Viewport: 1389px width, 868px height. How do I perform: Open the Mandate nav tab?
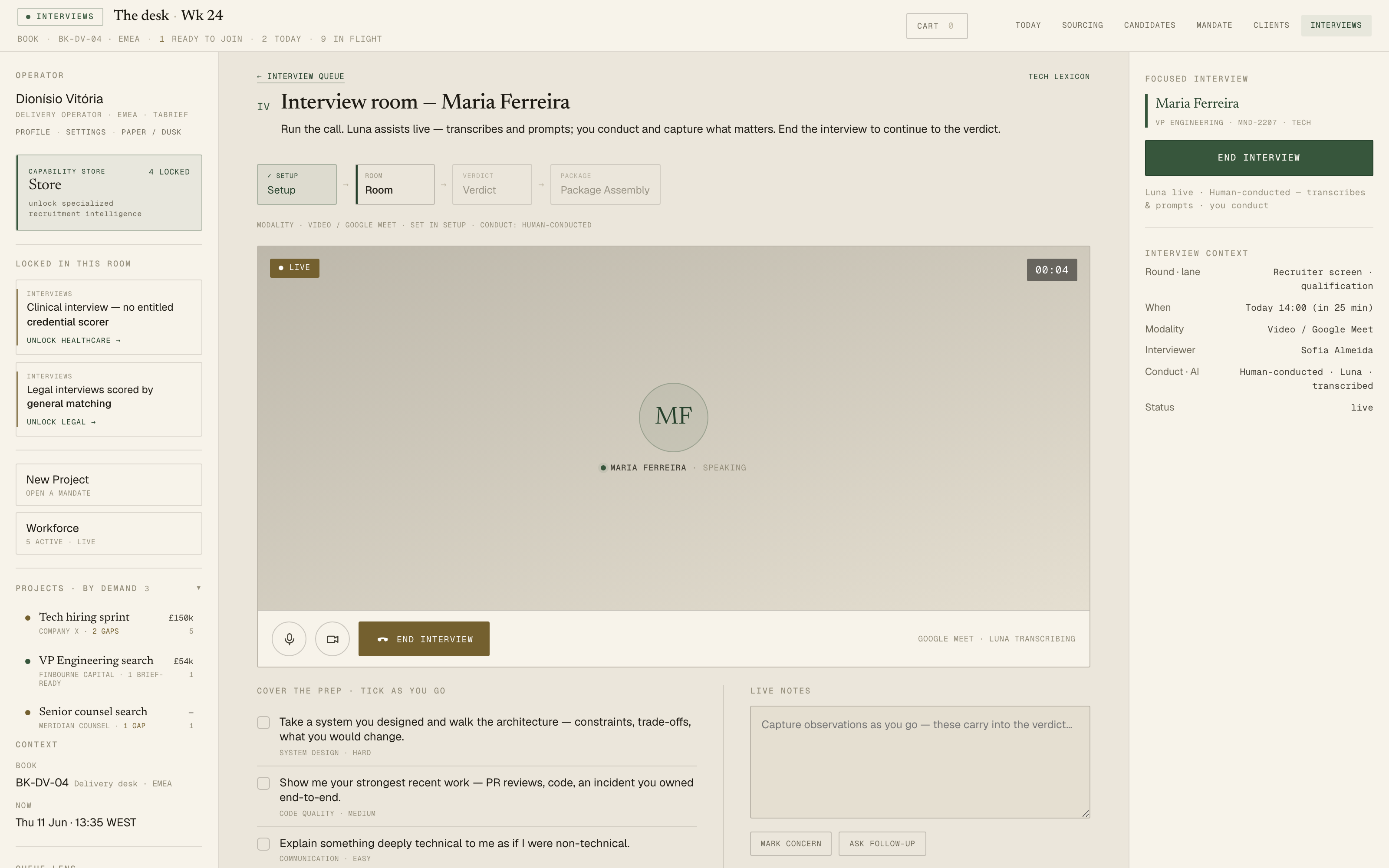(1215, 25)
